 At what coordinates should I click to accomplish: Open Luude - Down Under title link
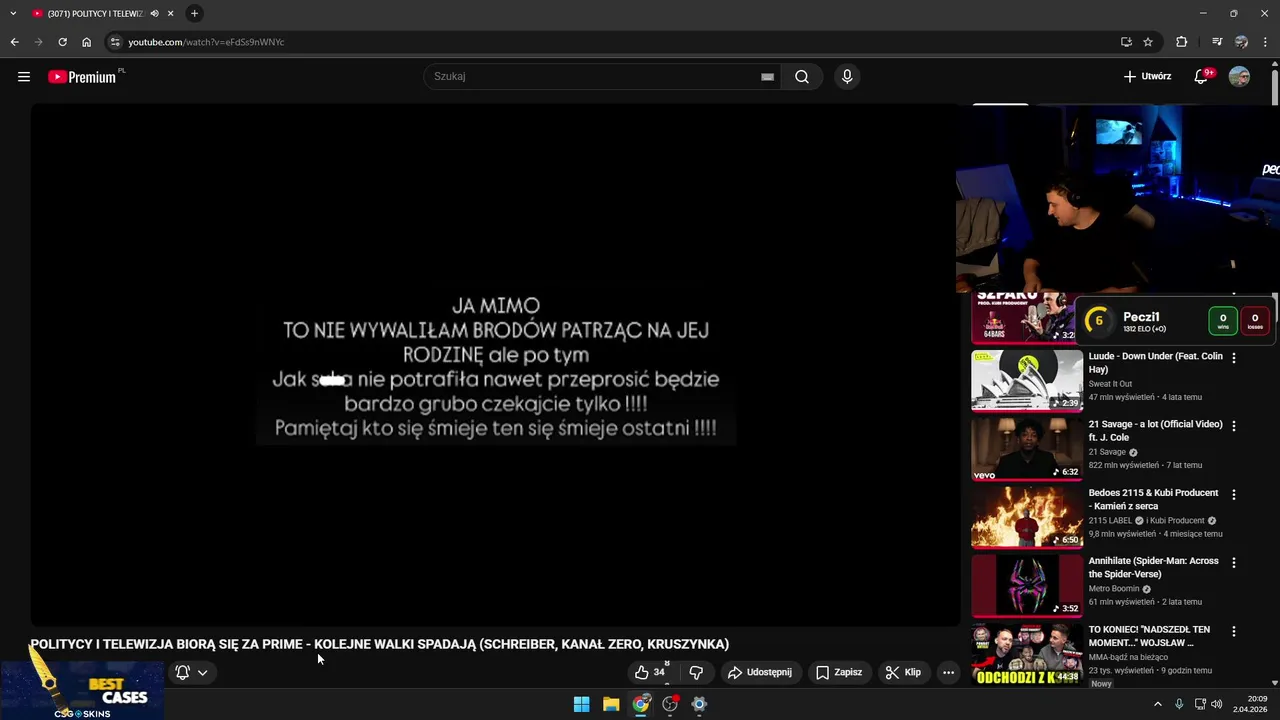(x=1155, y=363)
